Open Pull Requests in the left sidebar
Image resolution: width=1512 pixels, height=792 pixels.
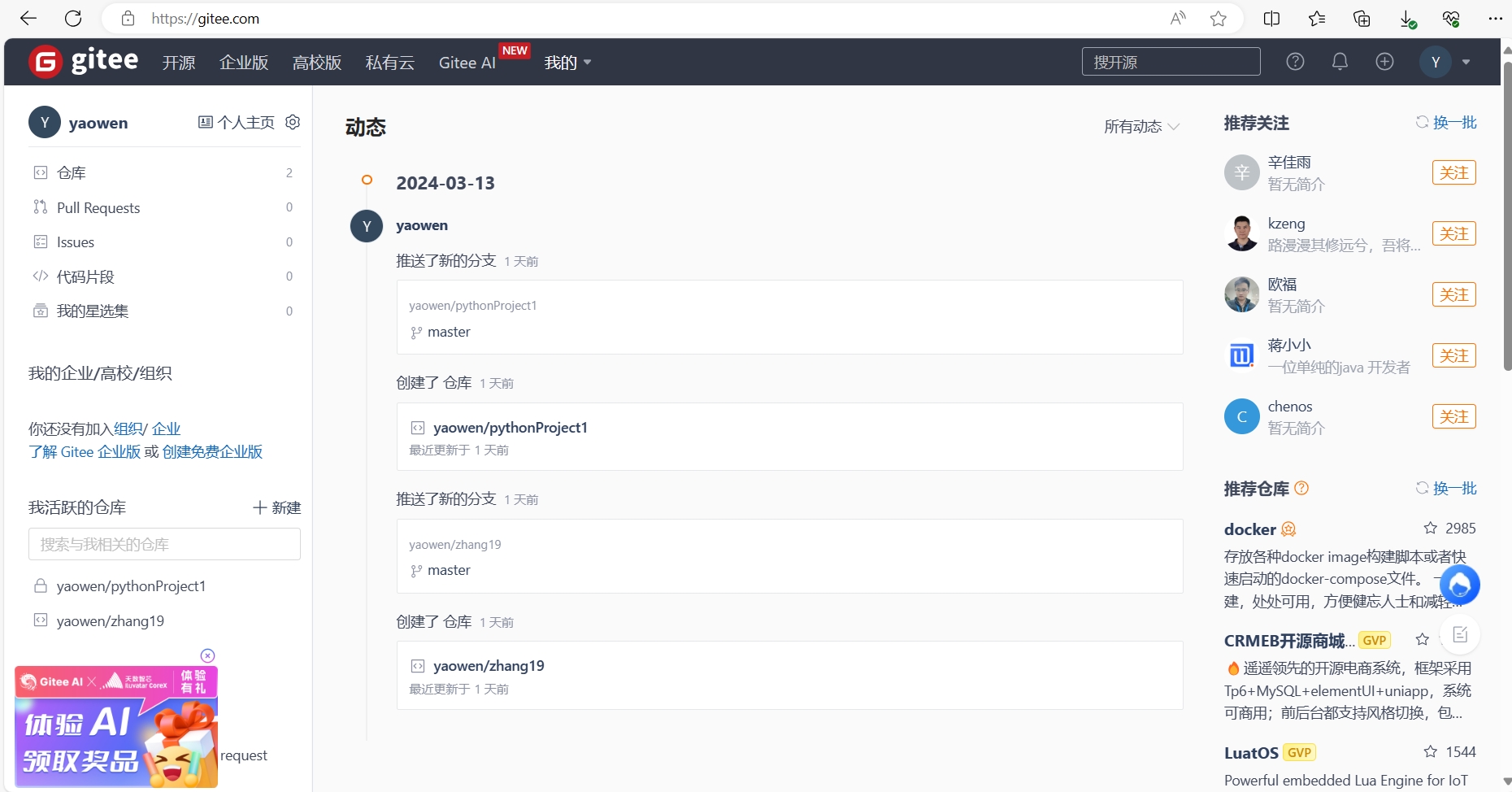point(164,207)
